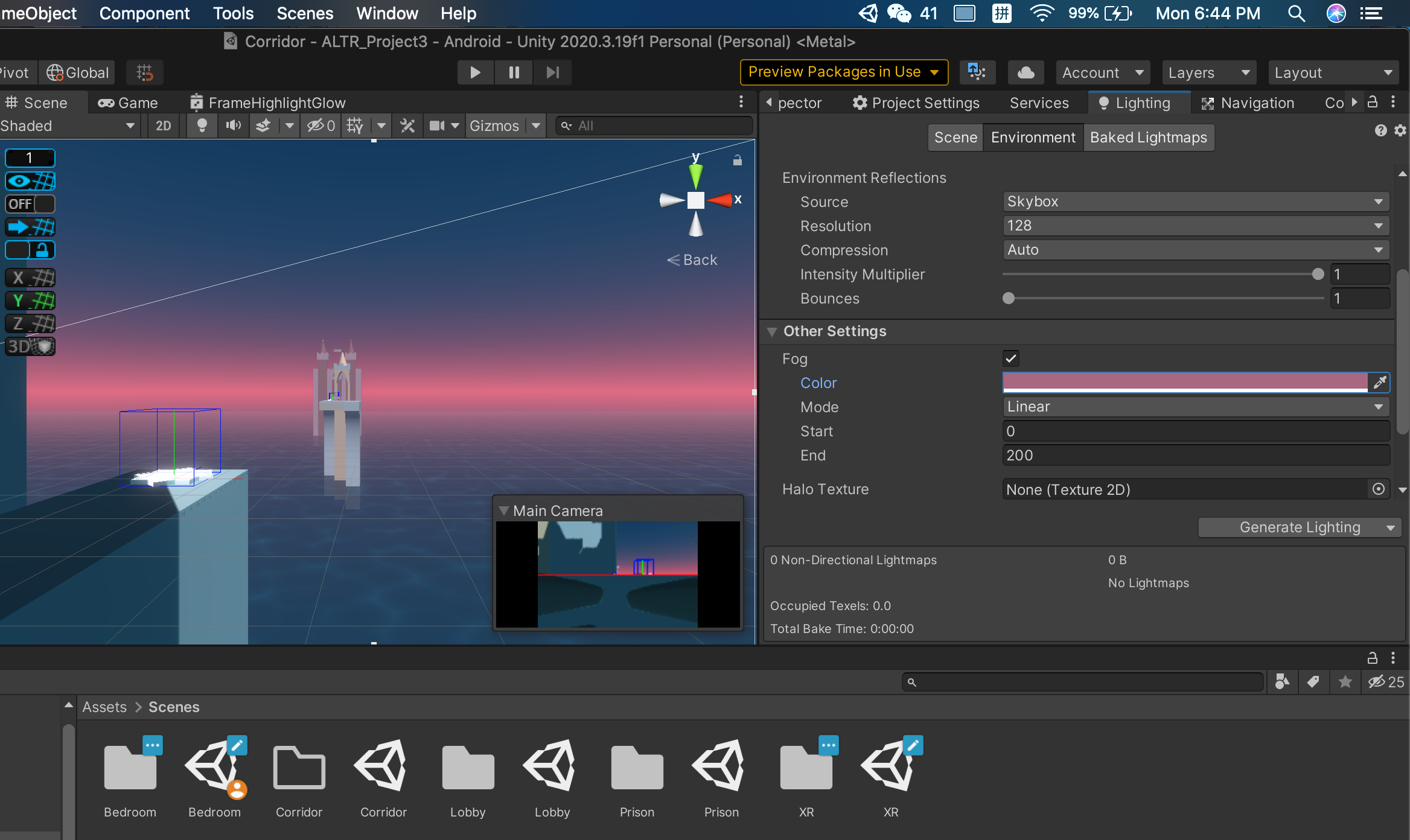This screenshot has height=840, width=1410.
Task: Toggle scene effects icon
Action: pos(263,126)
